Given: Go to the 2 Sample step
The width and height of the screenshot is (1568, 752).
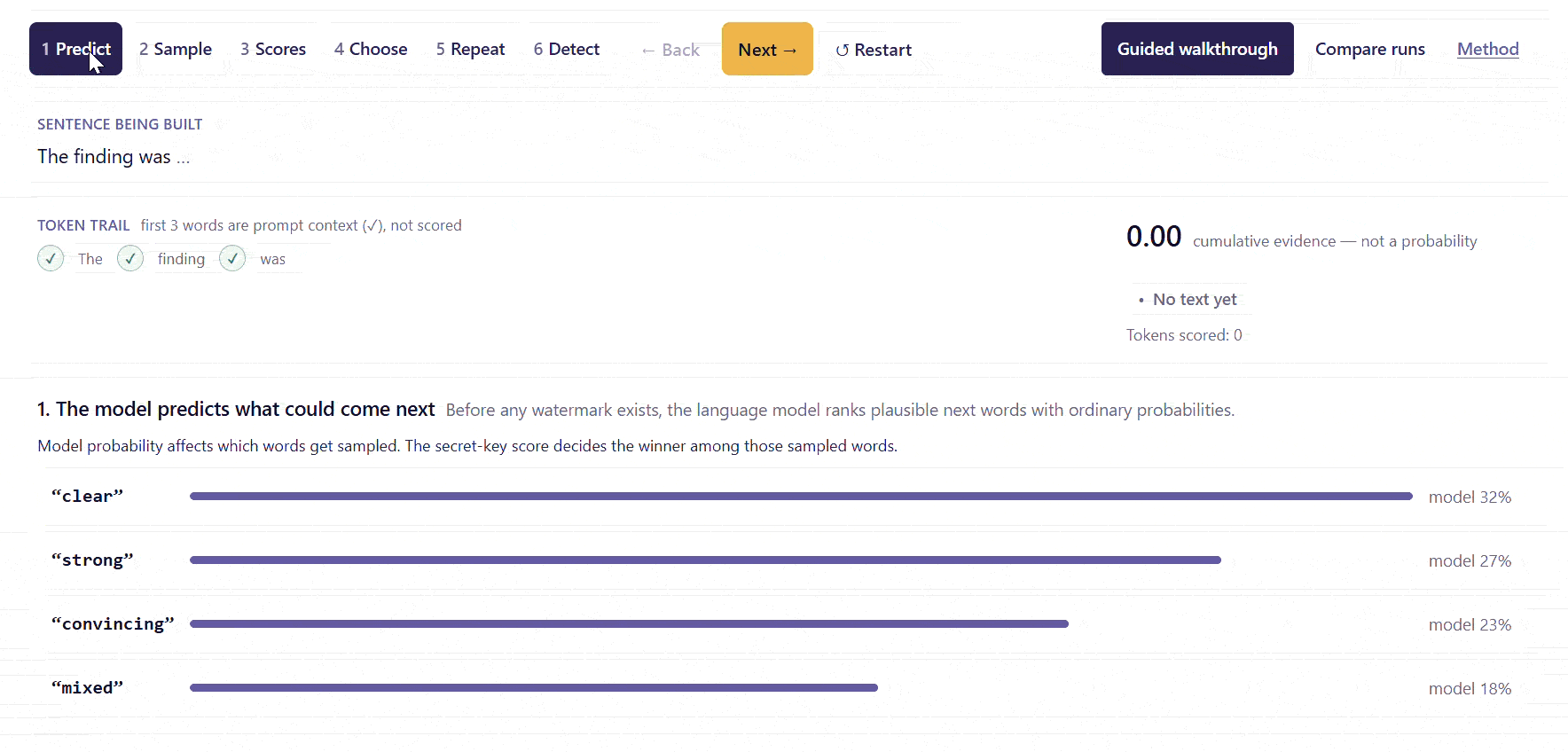Looking at the screenshot, I should click(x=176, y=49).
